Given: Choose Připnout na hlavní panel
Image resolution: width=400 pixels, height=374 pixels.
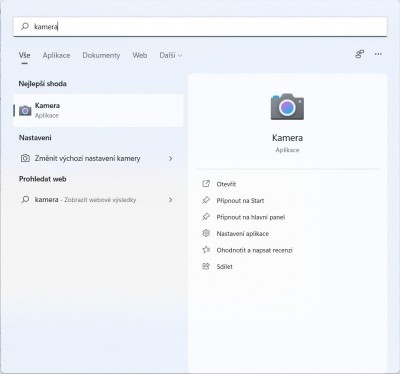Looking at the screenshot, I should (x=251, y=217).
